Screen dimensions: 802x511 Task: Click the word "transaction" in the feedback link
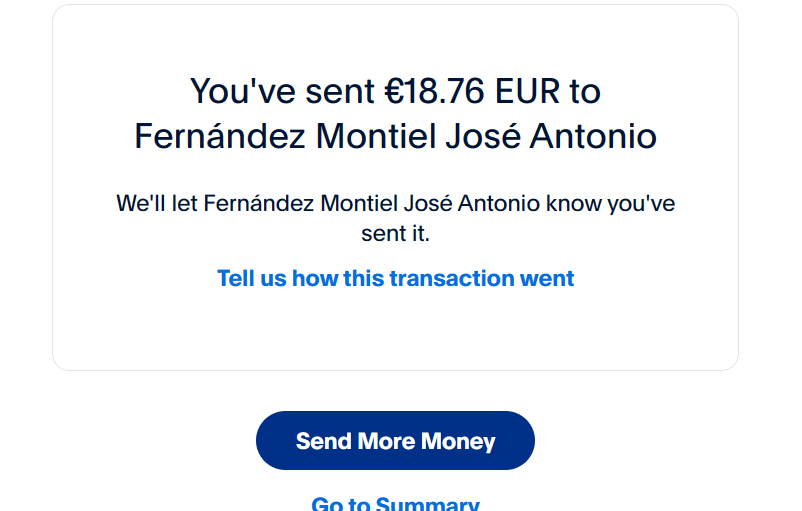451,278
